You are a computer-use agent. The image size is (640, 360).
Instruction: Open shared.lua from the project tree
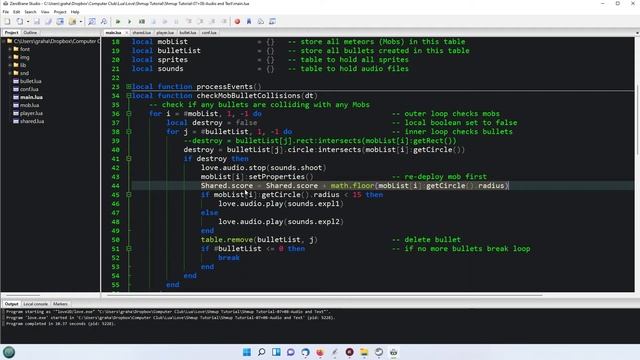tap(32, 121)
